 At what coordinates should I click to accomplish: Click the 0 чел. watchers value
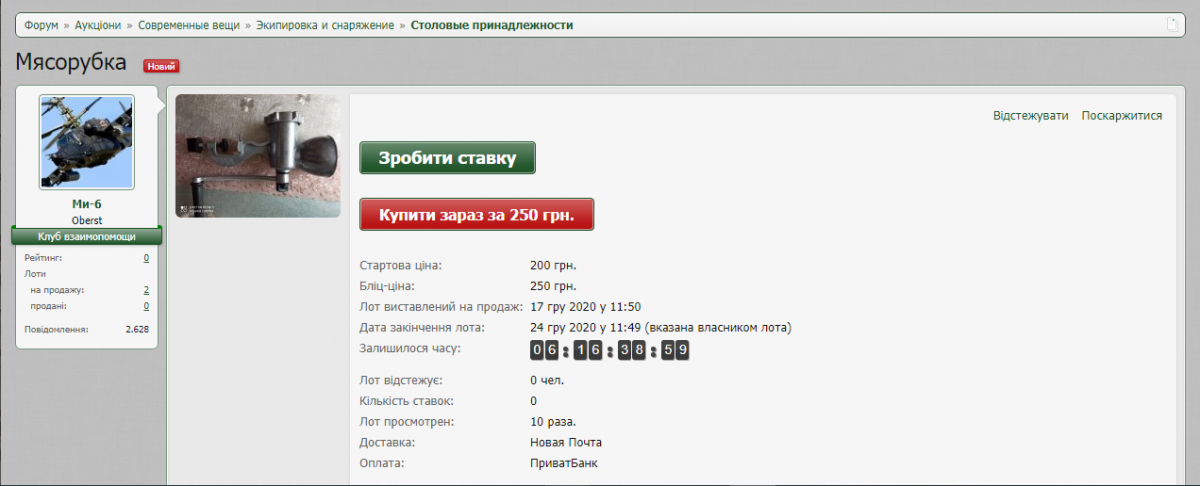[x=547, y=380]
